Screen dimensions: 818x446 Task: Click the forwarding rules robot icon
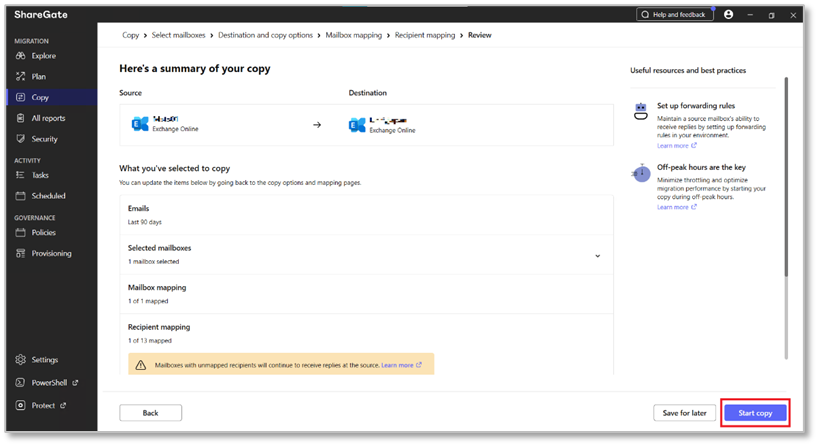click(x=641, y=111)
